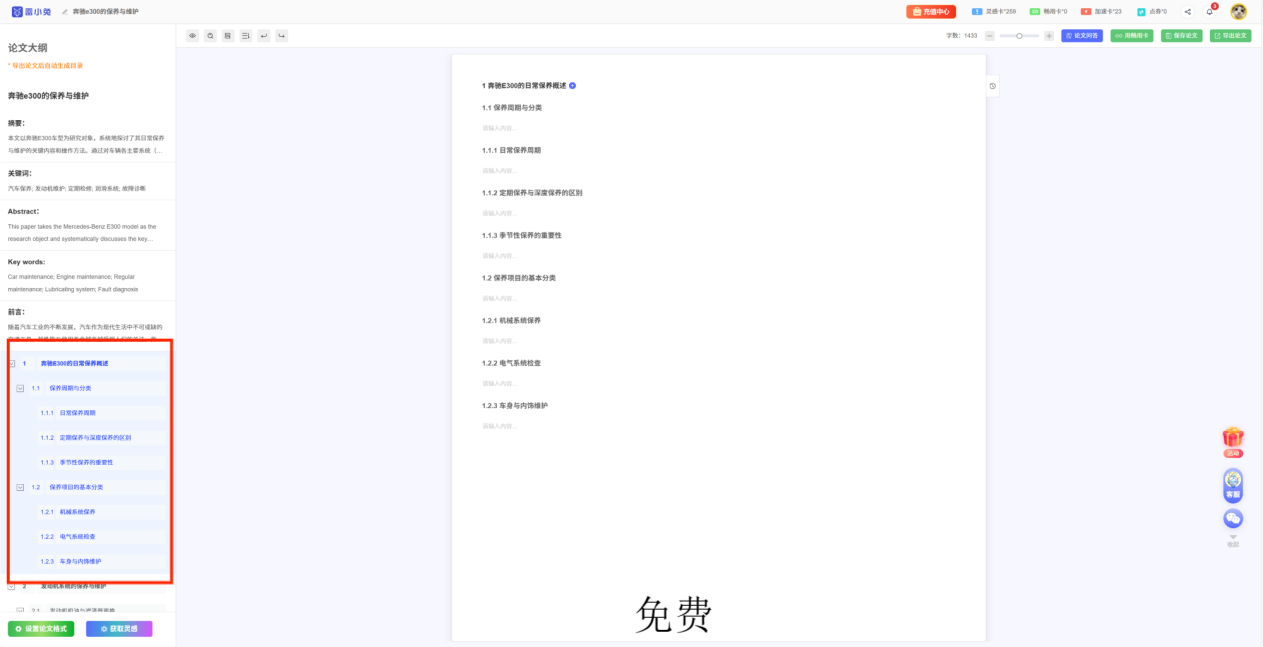Collapse outline chapter 1 expander box
The image size is (1263, 647).
[x=12, y=363]
